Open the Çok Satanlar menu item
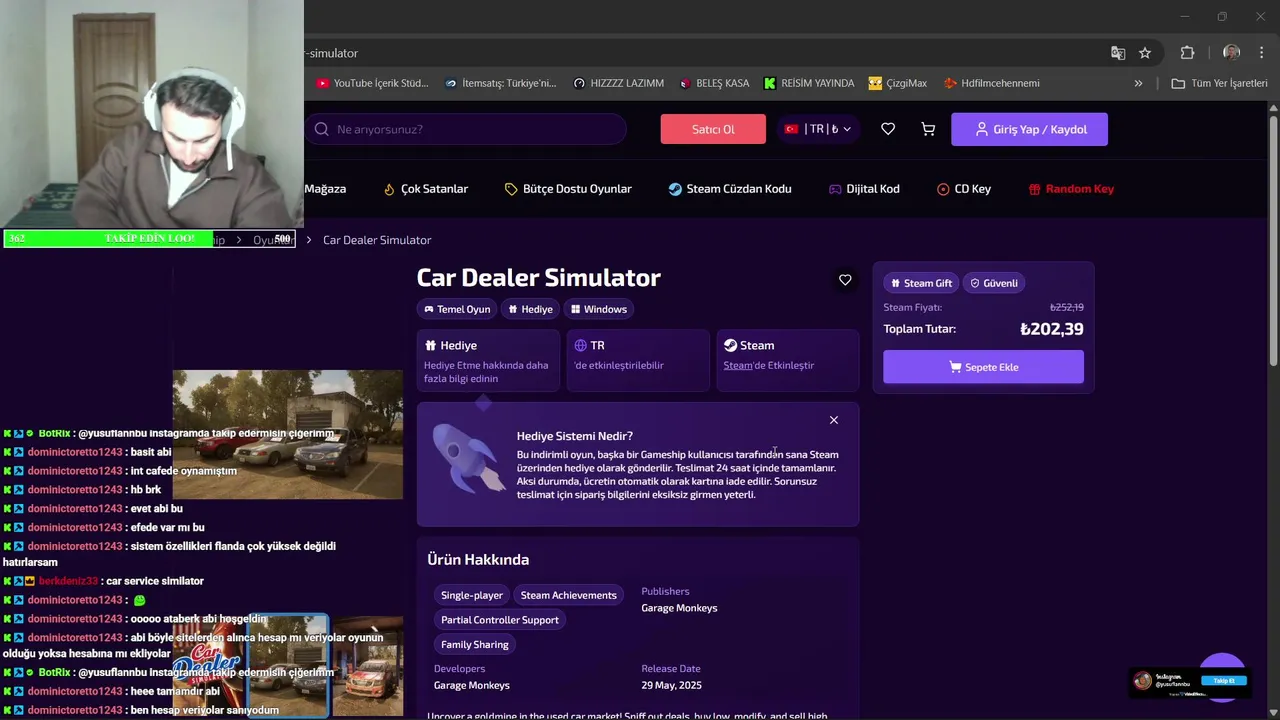This screenshot has height=720, width=1280. [425, 189]
